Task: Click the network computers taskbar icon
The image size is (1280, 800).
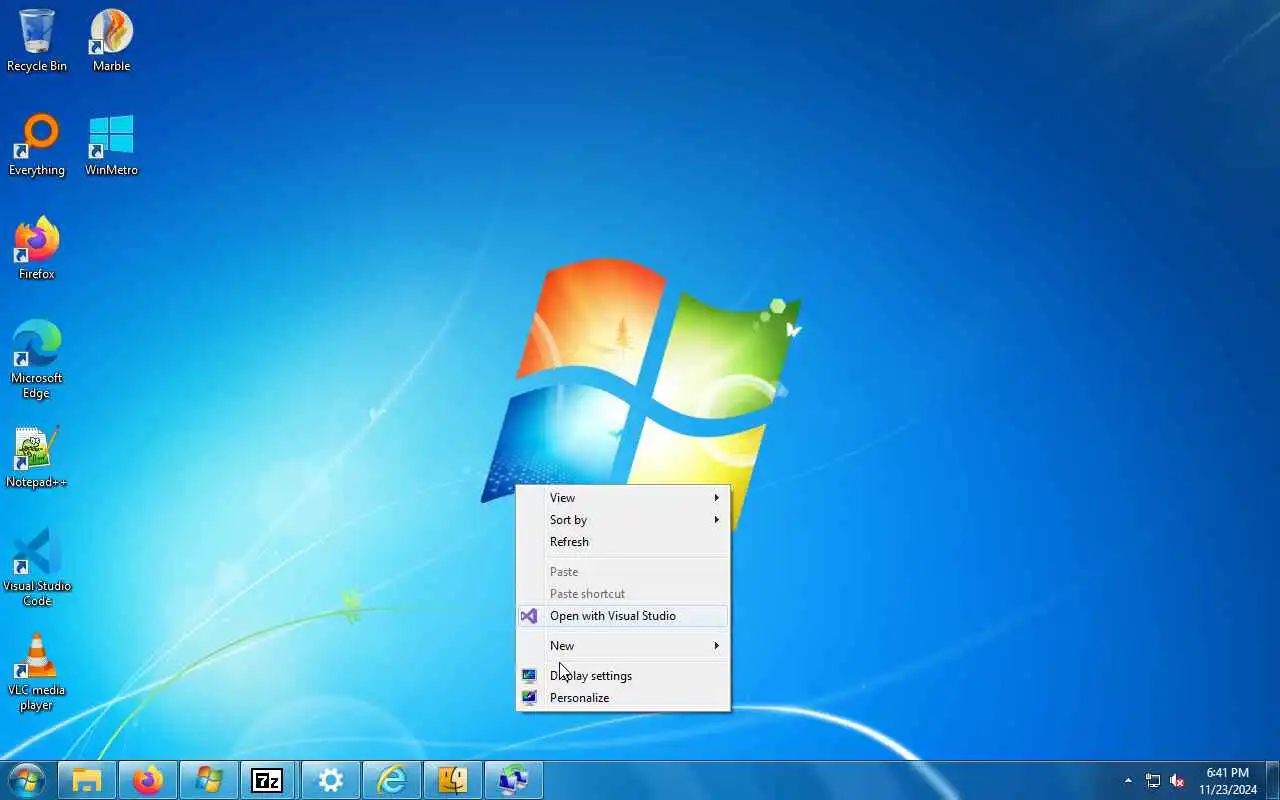Action: (514, 780)
